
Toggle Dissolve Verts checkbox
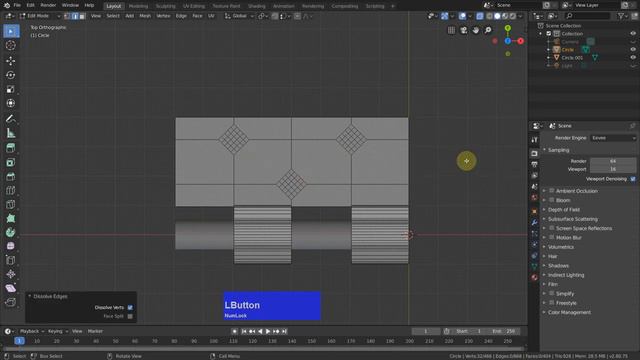tap(130, 307)
